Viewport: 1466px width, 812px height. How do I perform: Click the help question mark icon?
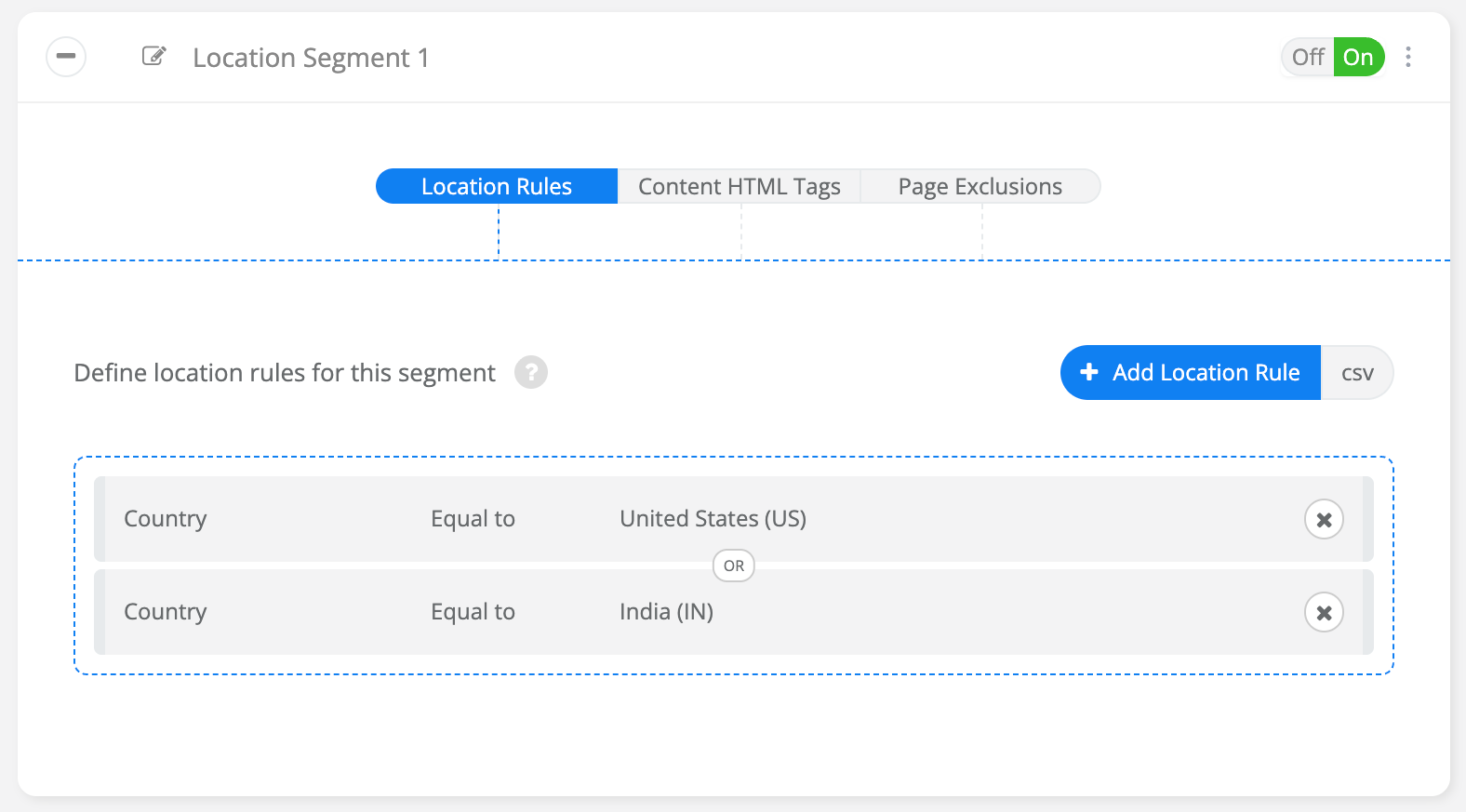(531, 372)
